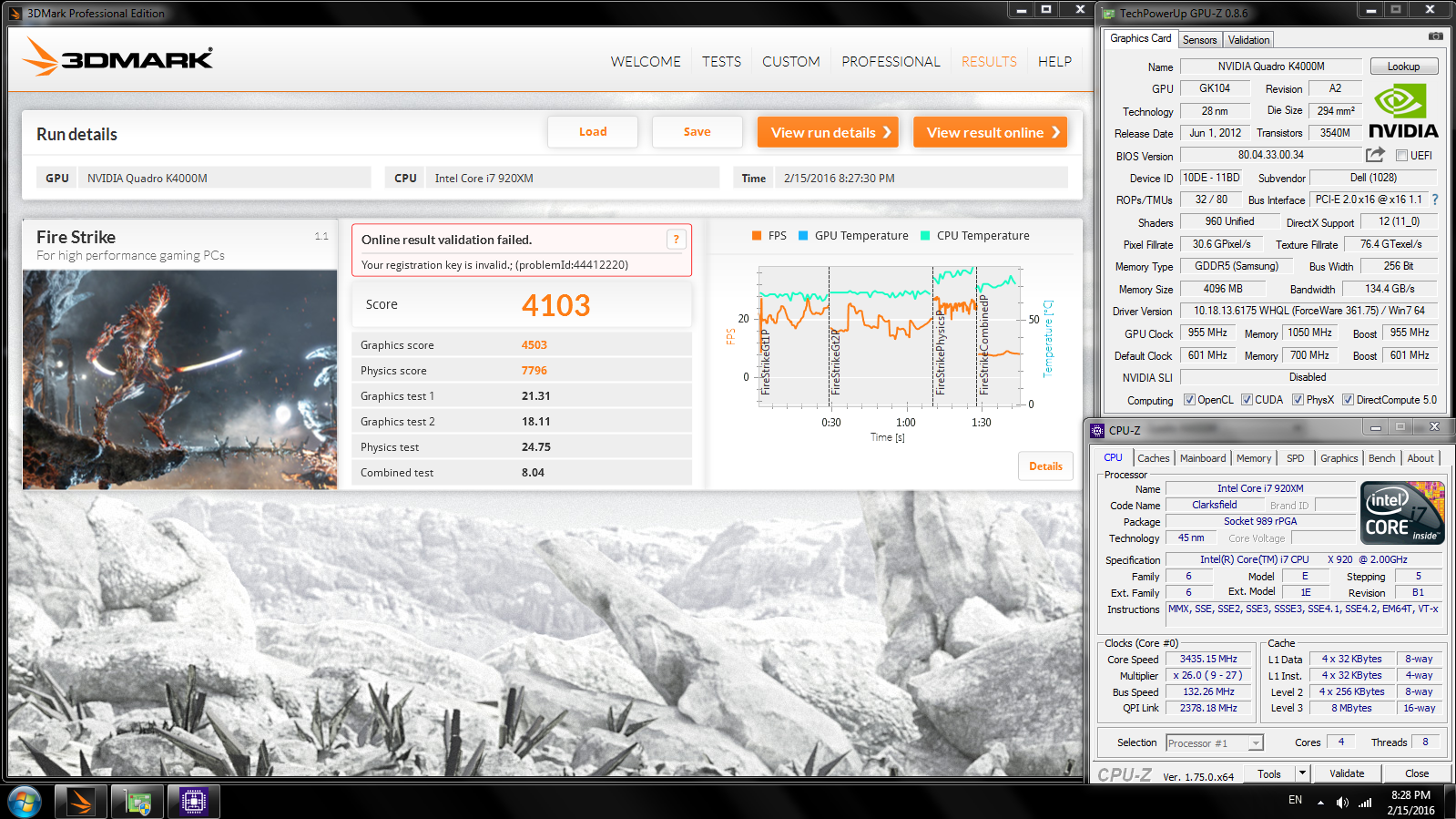Click the 3DMark taskbar icon
The image size is (1456, 819).
(81, 802)
